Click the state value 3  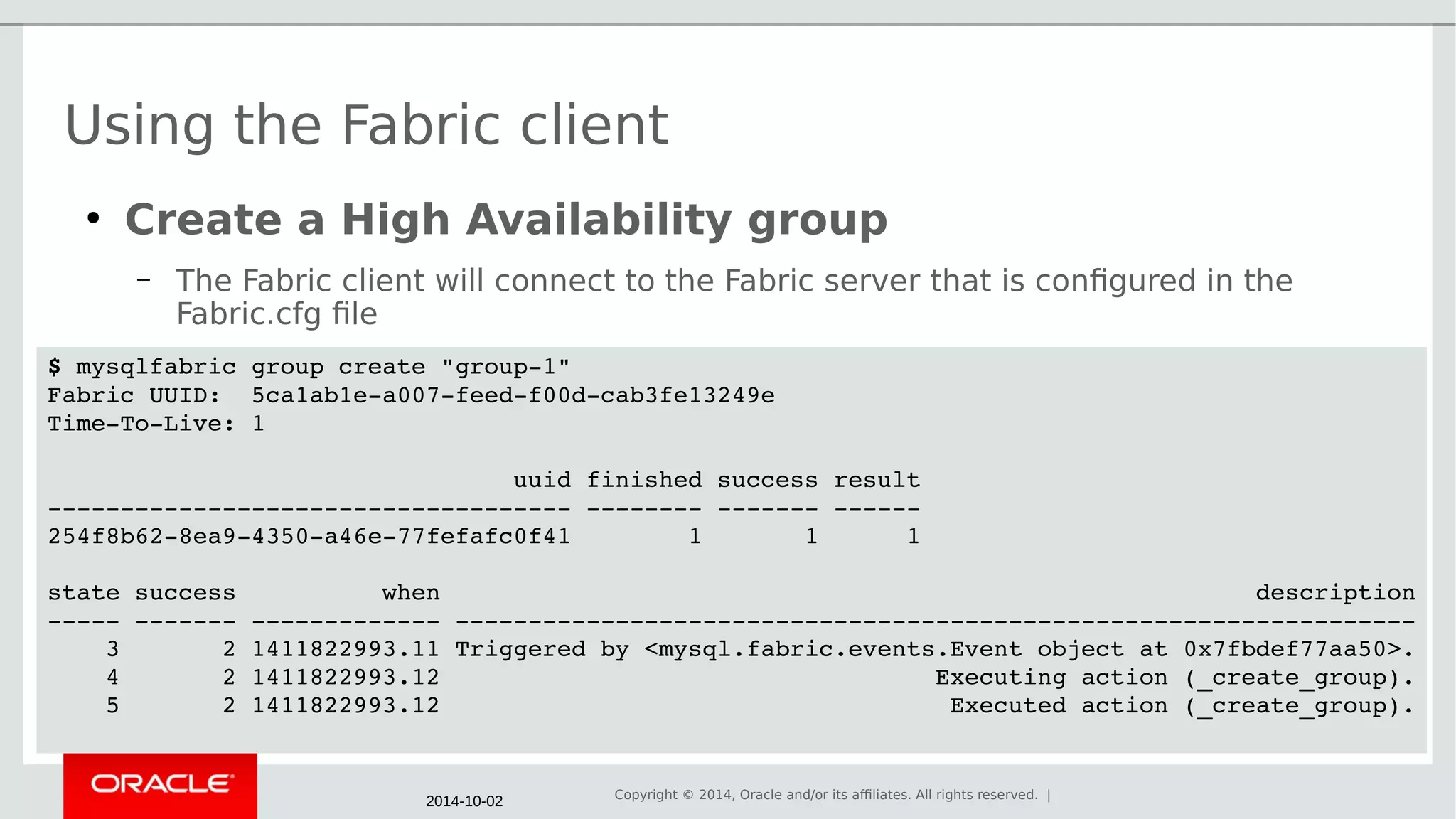point(112,649)
